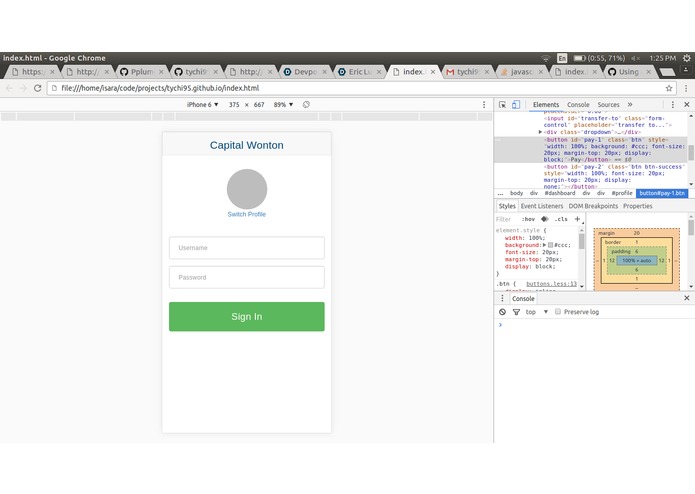Open the battery status indicator
Viewport: 695px width, 494px height.
pyautogui.click(x=599, y=58)
